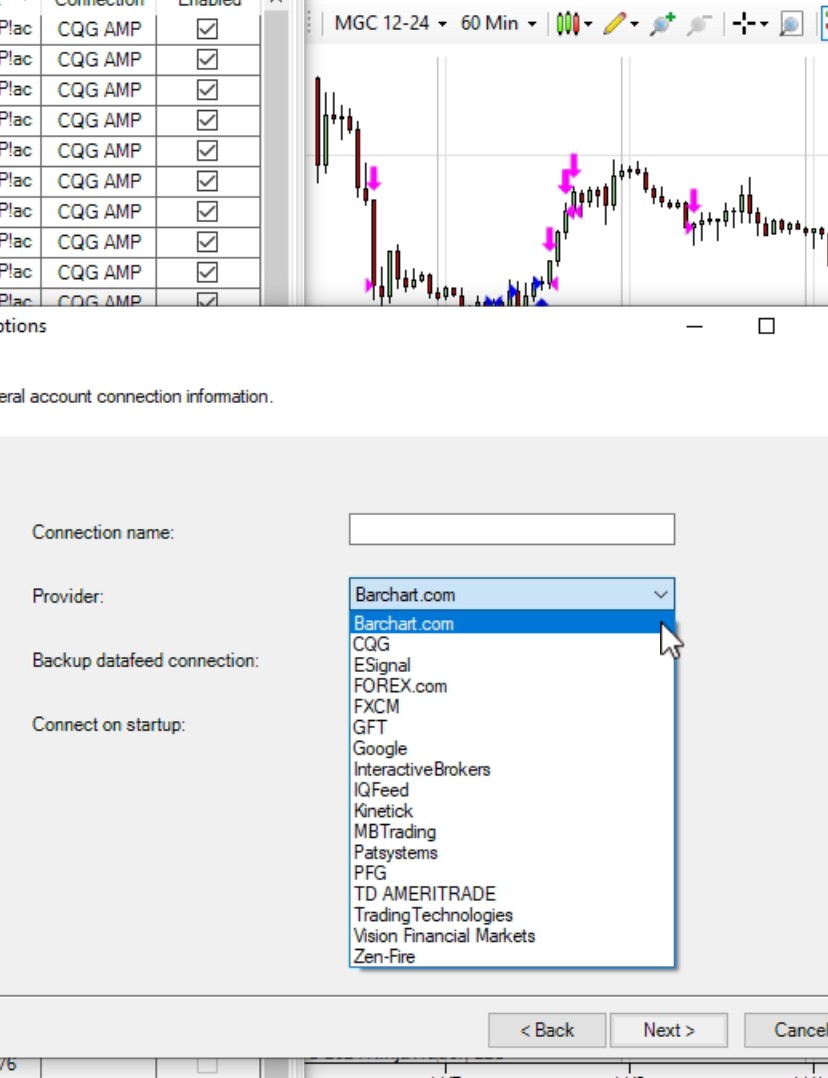Click the 'account connection information.' text
828x1078 pixels.
coord(151,397)
